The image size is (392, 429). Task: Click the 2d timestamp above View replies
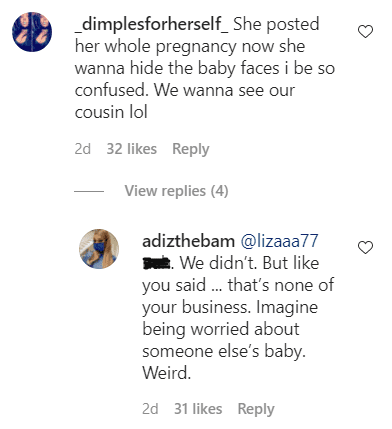(83, 149)
